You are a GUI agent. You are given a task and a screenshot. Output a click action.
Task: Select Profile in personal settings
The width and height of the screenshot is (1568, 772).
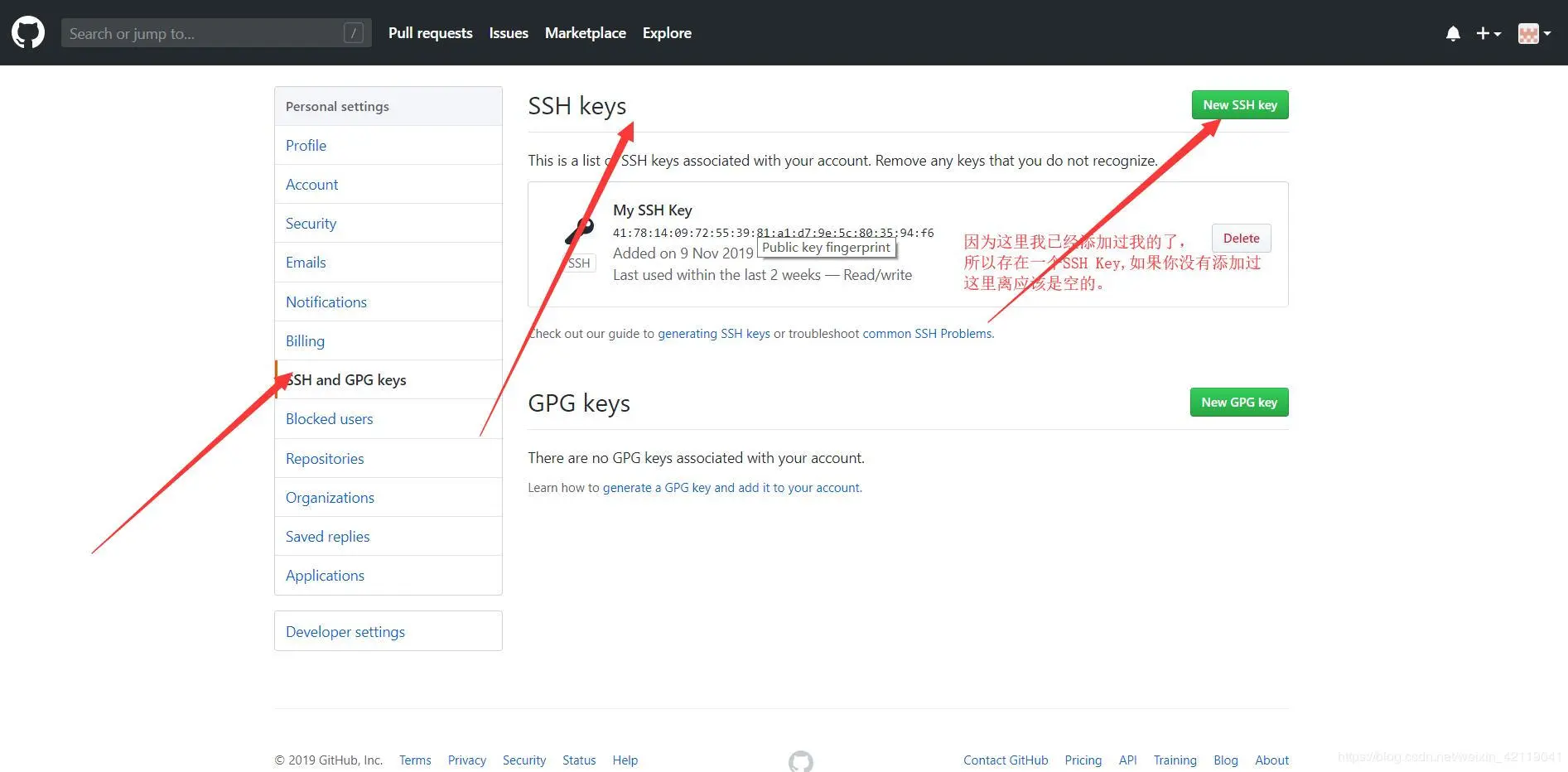point(388,145)
